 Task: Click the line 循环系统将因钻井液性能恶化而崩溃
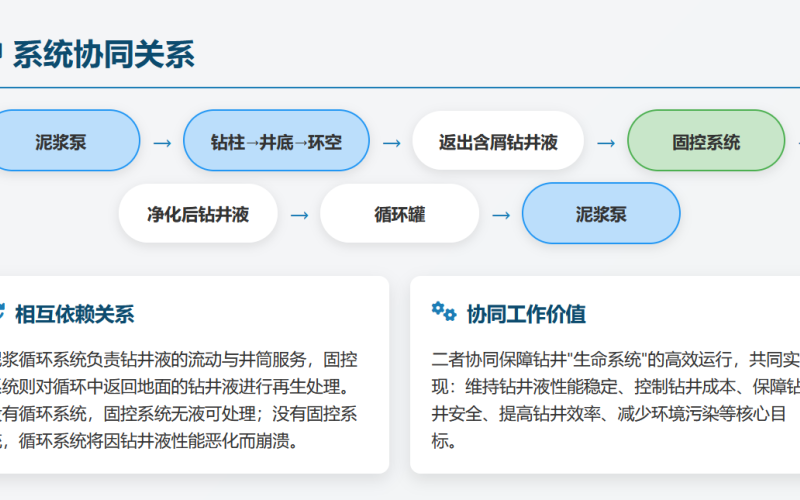point(159,441)
